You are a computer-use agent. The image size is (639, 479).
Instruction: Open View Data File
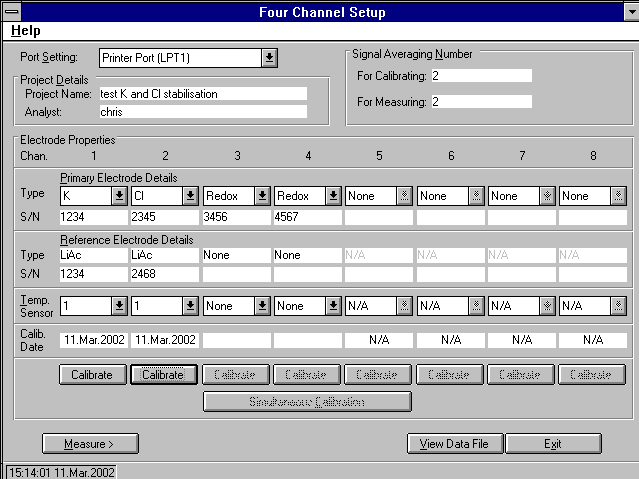(x=455, y=444)
